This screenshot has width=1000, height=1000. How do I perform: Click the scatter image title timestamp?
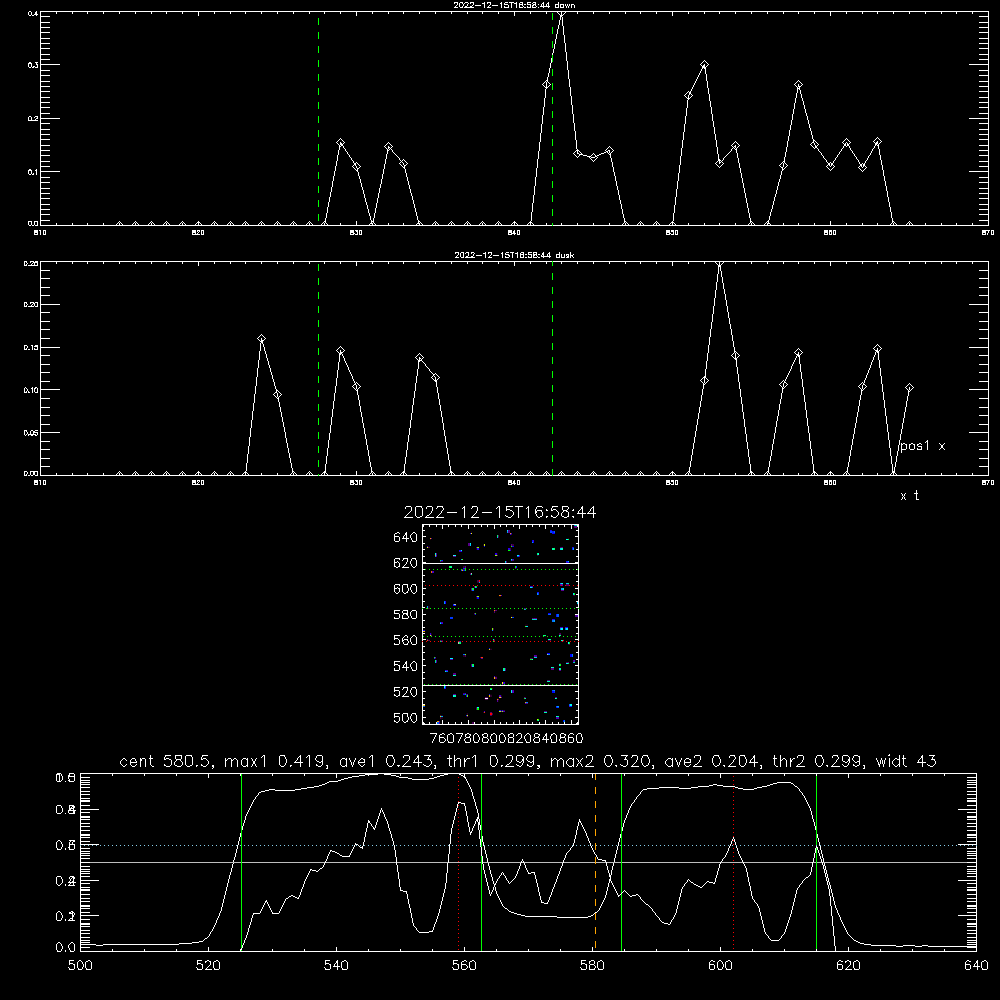tap(500, 512)
